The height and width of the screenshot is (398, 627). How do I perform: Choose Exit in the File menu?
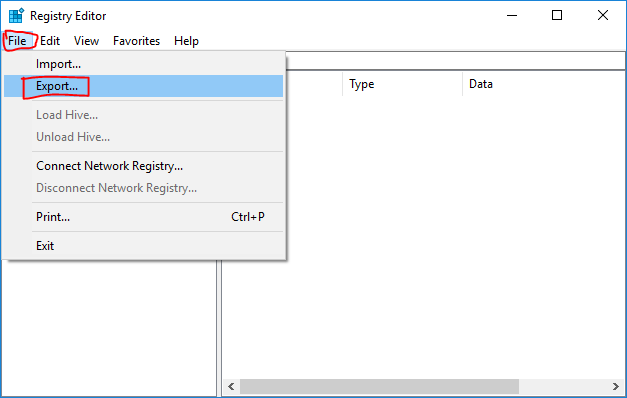click(x=144, y=246)
